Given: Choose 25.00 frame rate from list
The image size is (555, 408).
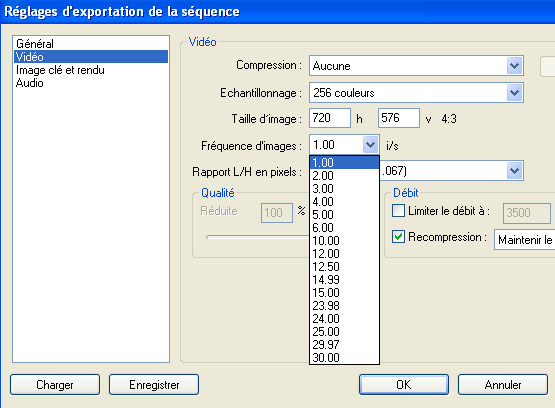Looking at the screenshot, I should (x=344, y=332).
